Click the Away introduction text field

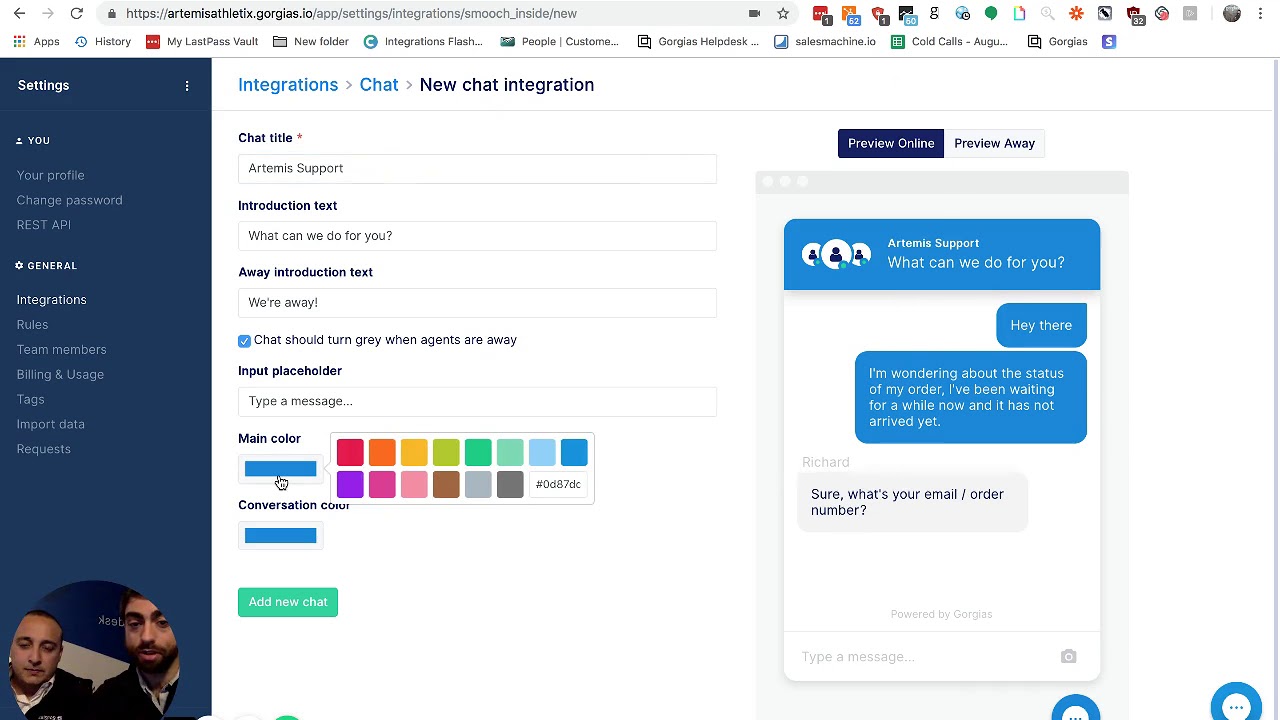tap(477, 303)
